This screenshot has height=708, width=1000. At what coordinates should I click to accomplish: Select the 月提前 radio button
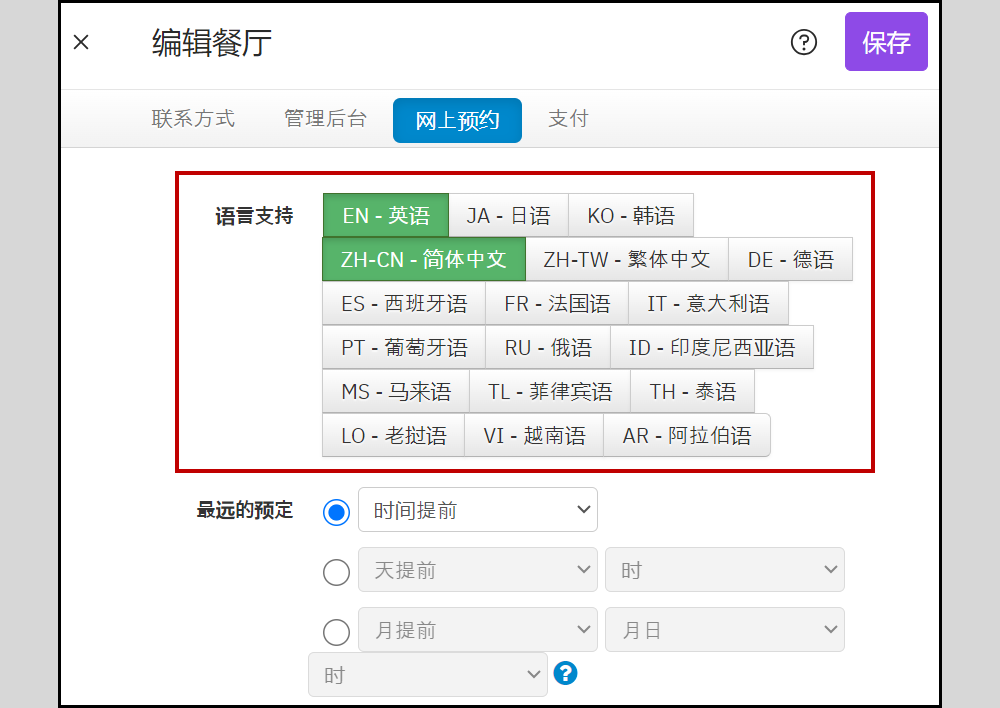point(336,632)
